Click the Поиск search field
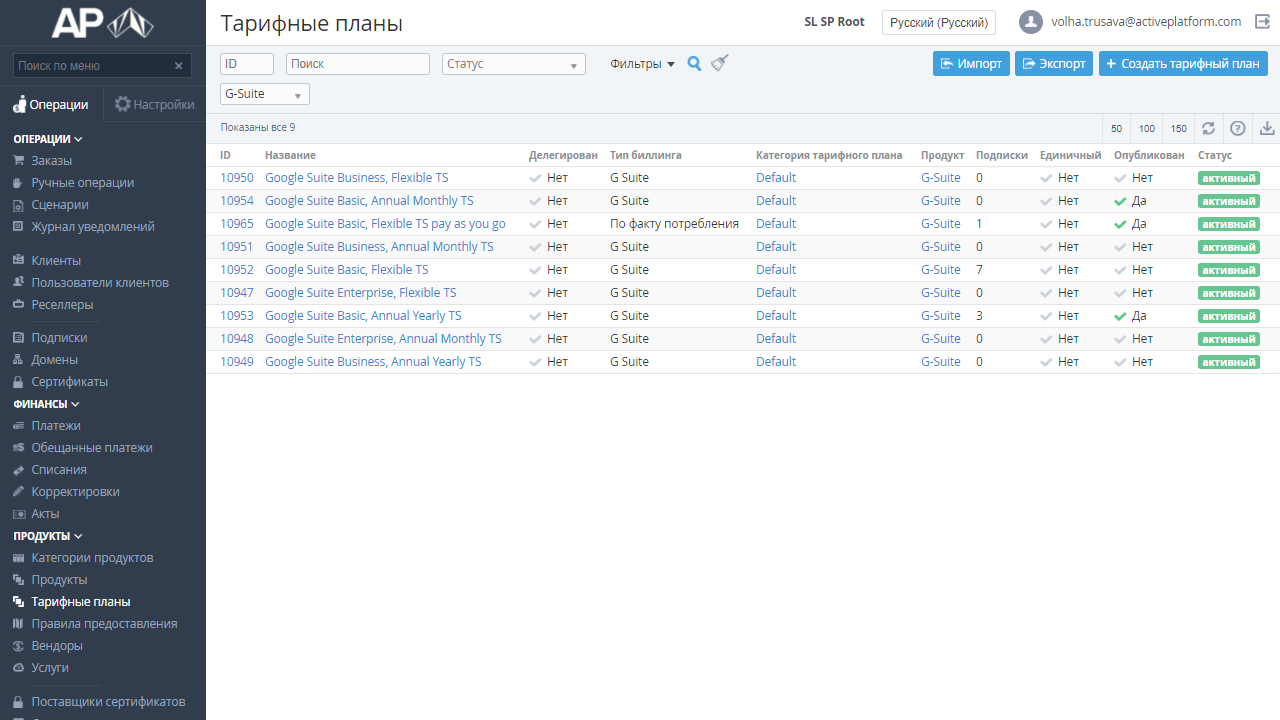 [358, 64]
